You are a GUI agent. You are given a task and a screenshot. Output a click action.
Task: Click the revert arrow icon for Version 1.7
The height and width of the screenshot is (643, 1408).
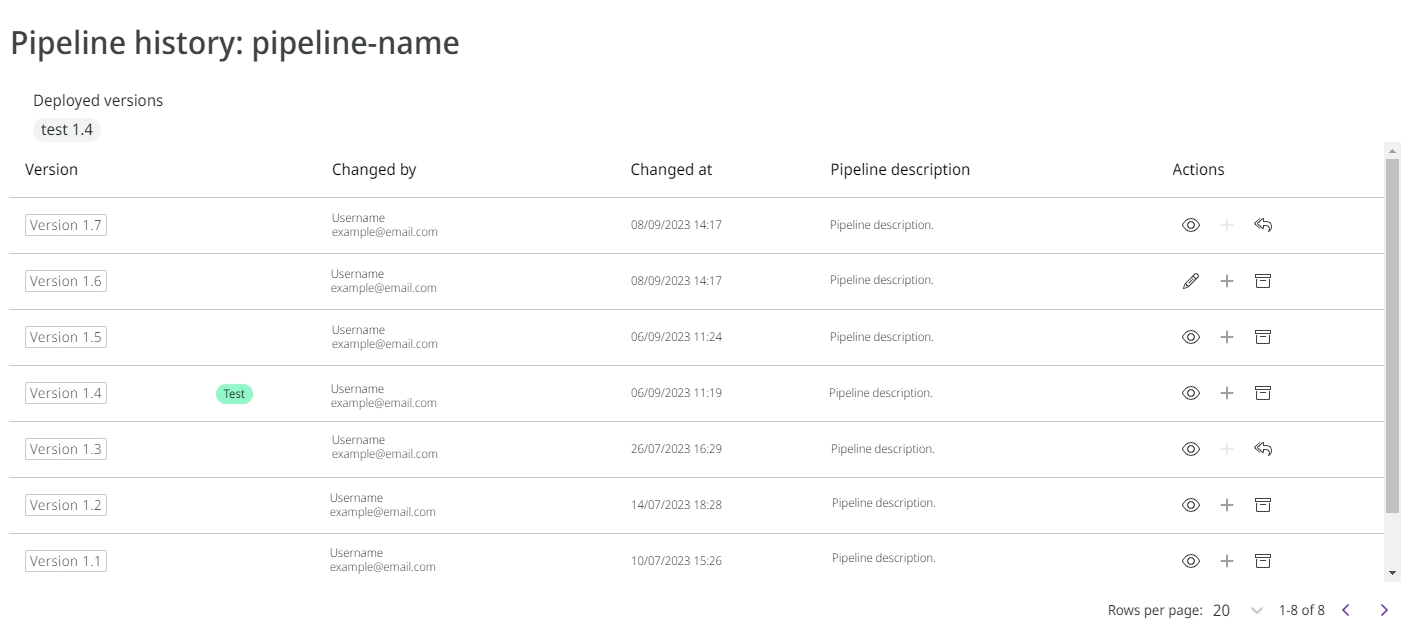tap(1263, 225)
